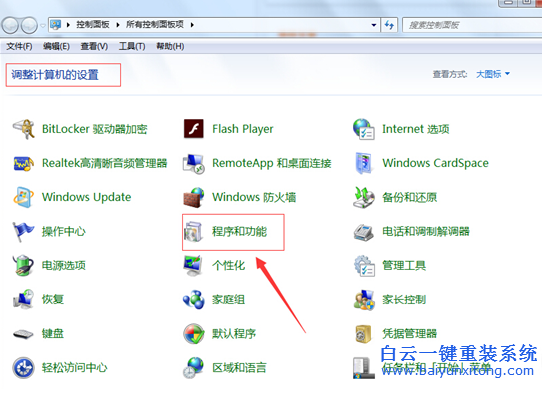
Task: Expand the arrow after 所有控制面板项 breadcrumb
Action: (192, 25)
